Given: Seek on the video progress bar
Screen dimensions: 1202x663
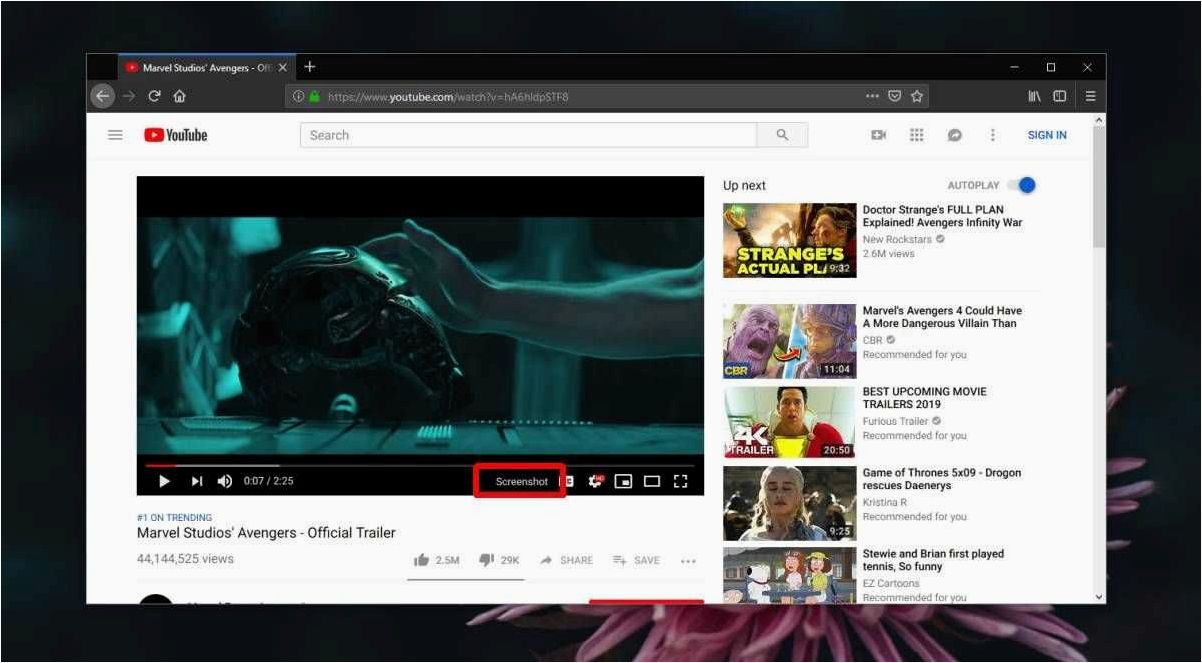Looking at the screenshot, I should 420,465.
